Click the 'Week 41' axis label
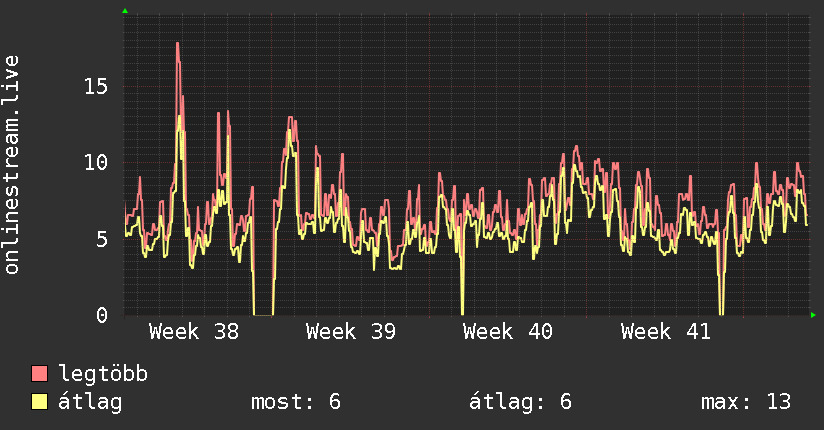Viewport: 824px width, 430px height. (x=665, y=332)
